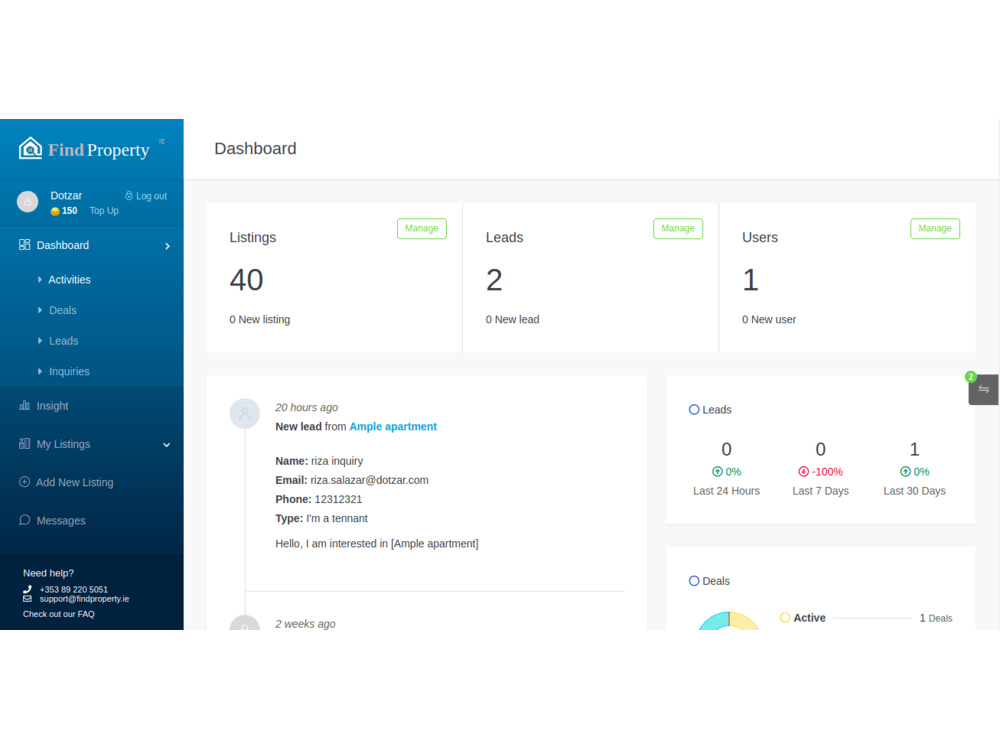Click the up arrow icon for Last 30 Days
This screenshot has height=750, width=1000.
[905, 472]
